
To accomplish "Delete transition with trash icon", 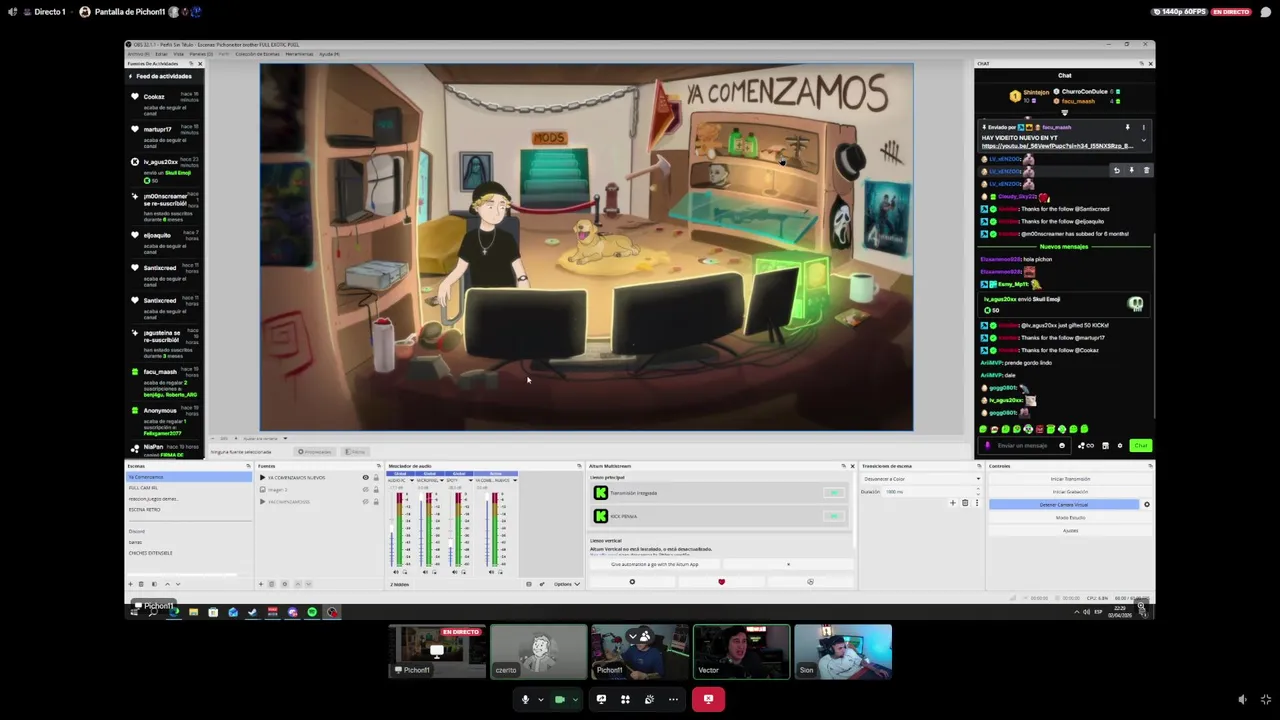I will [x=965, y=503].
